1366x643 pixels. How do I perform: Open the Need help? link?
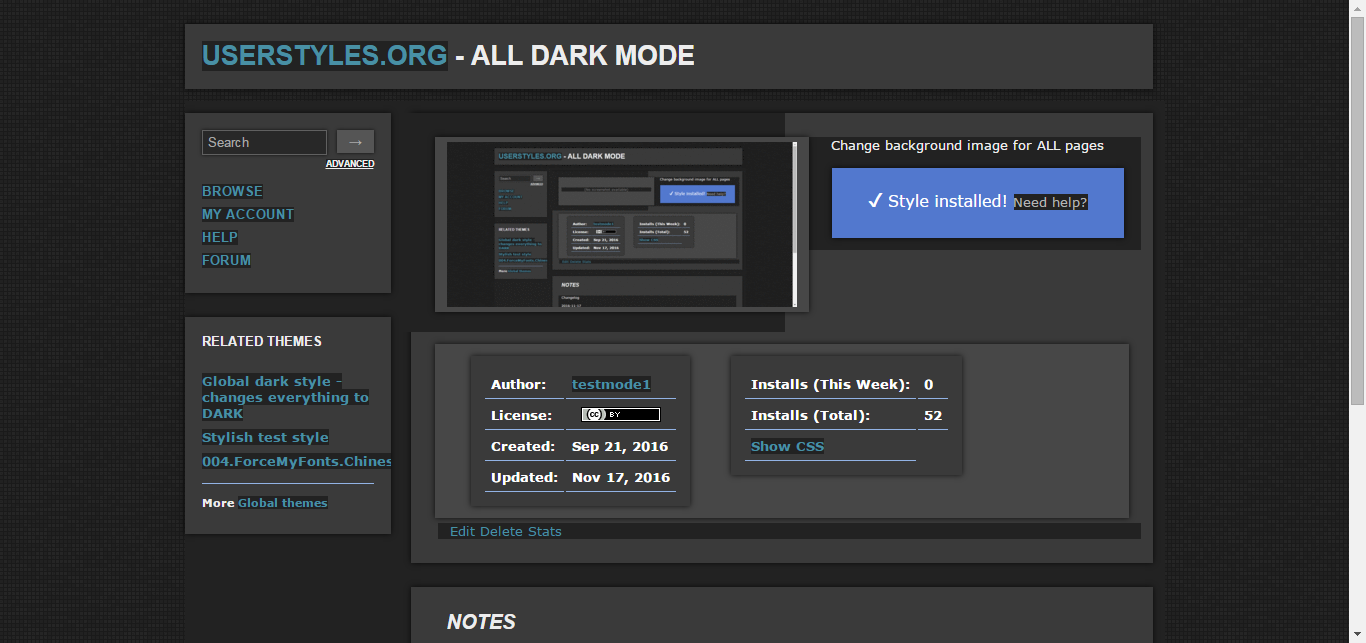(x=1050, y=202)
